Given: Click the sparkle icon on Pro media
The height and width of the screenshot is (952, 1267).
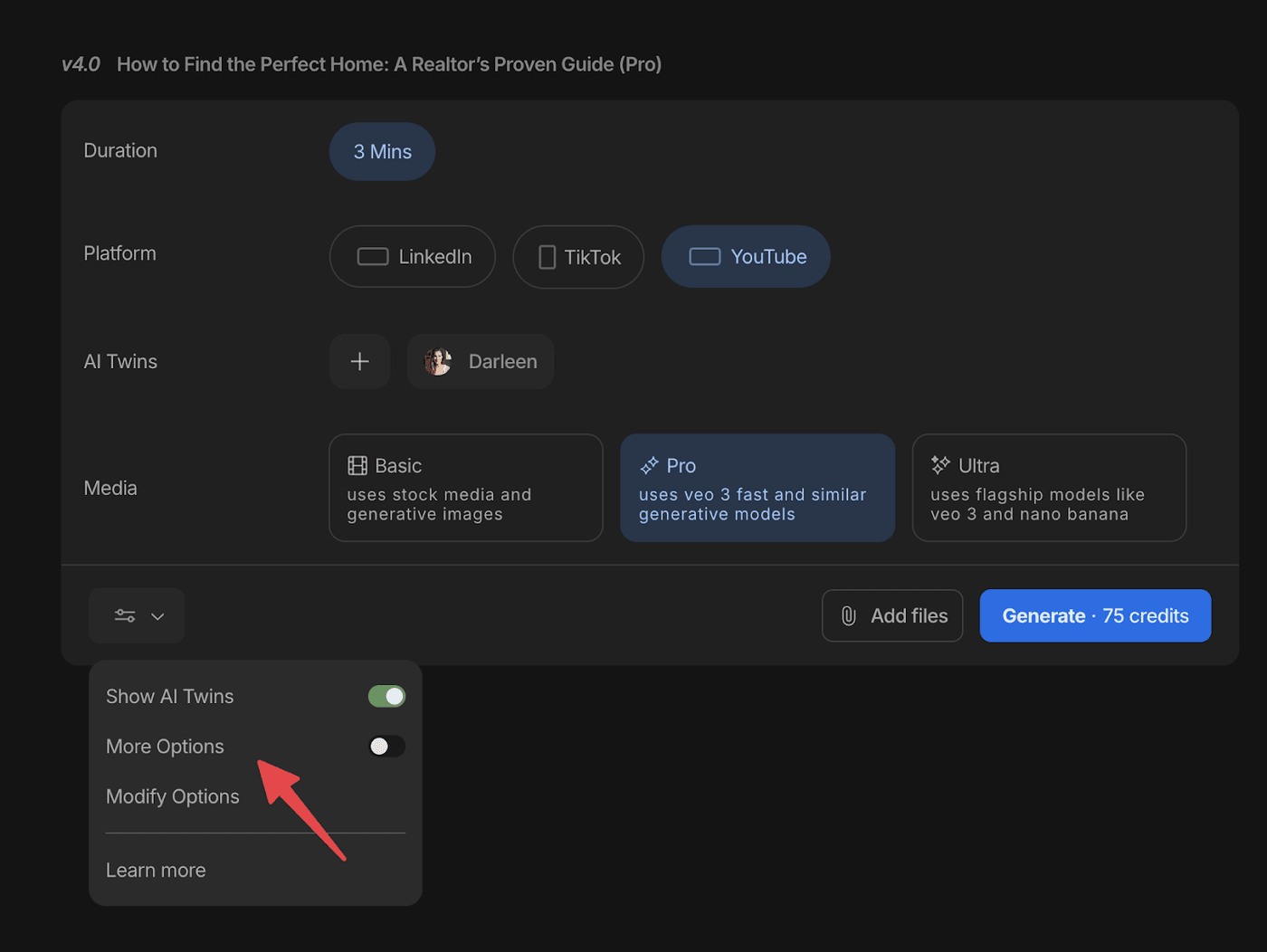Looking at the screenshot, I should 649,466.
